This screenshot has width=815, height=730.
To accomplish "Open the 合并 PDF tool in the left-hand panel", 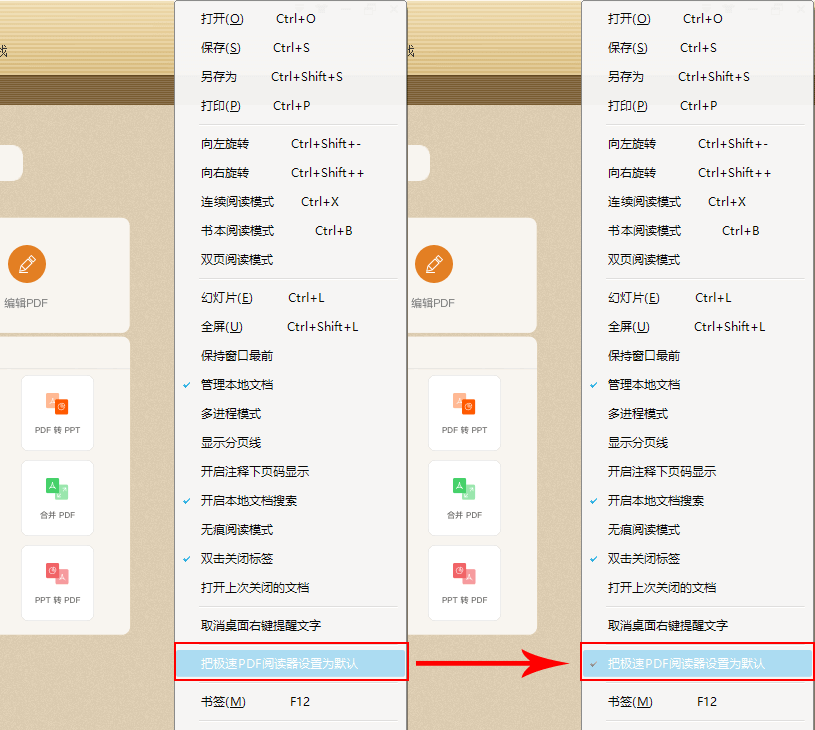I will point(57,498).
